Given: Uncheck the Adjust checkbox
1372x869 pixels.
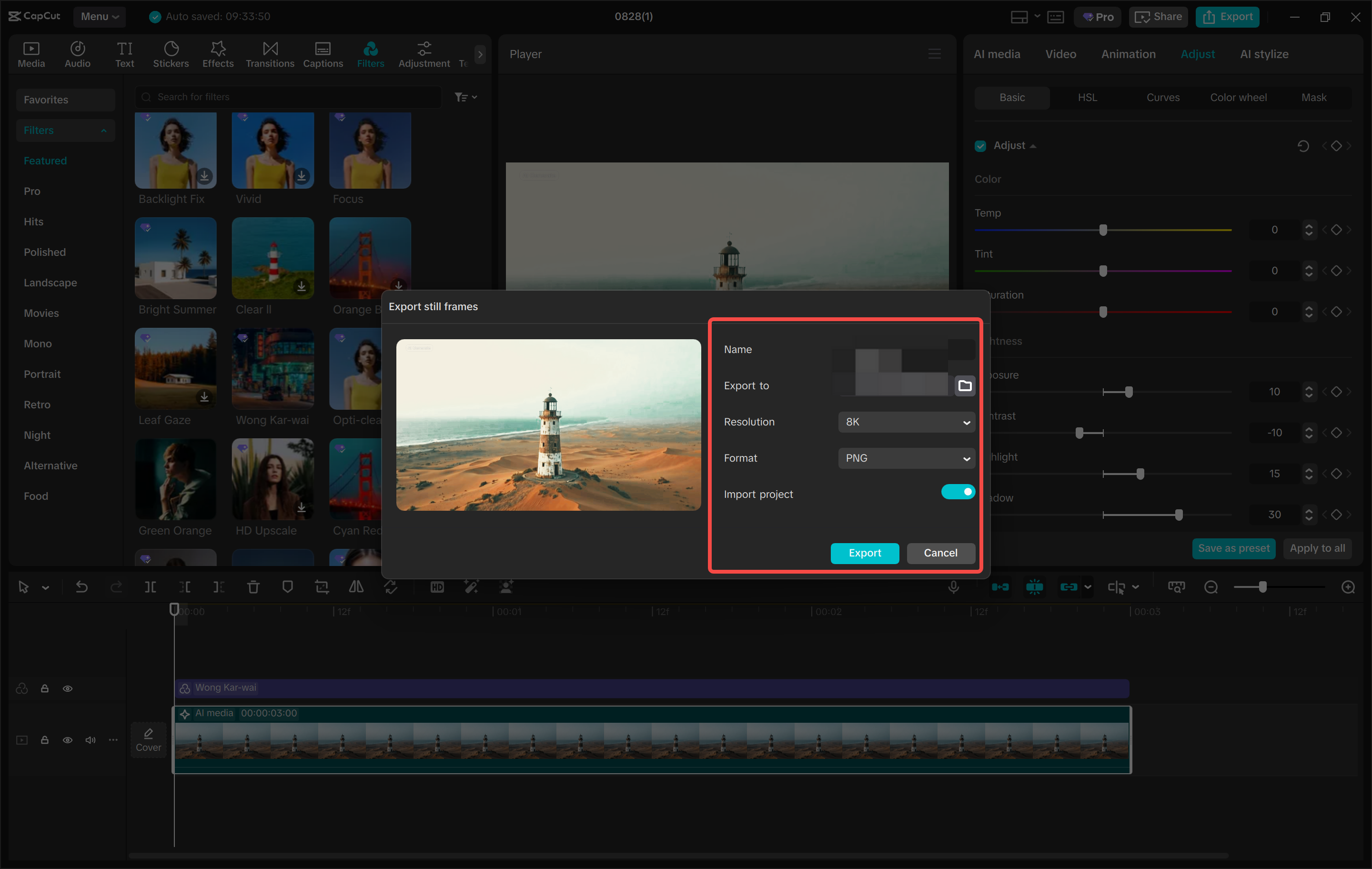Looking at the screenshot, I should click(x=980, y=146).
